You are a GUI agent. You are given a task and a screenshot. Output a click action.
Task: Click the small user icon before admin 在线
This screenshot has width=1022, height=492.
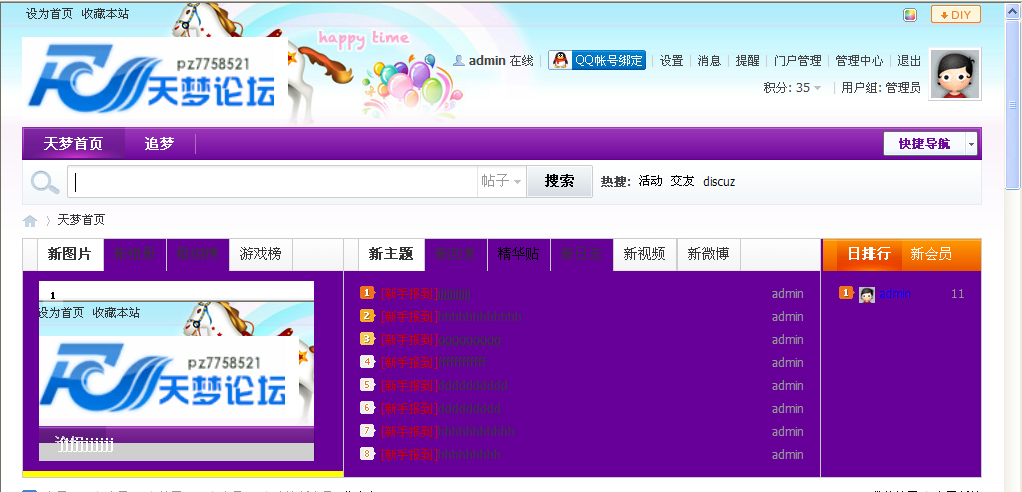(x=459, y=61)
